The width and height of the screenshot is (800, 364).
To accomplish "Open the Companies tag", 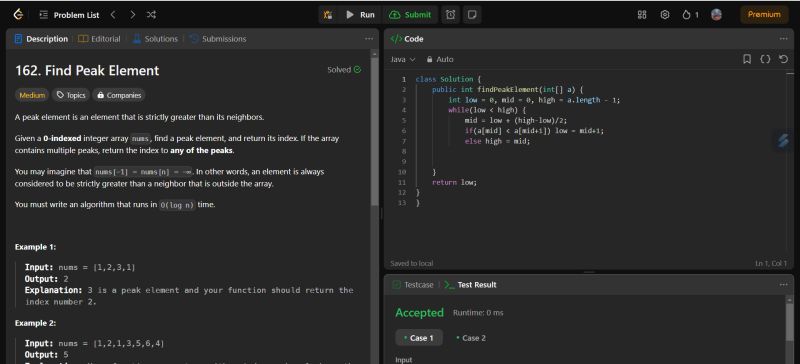I will (x=119, y=95).
